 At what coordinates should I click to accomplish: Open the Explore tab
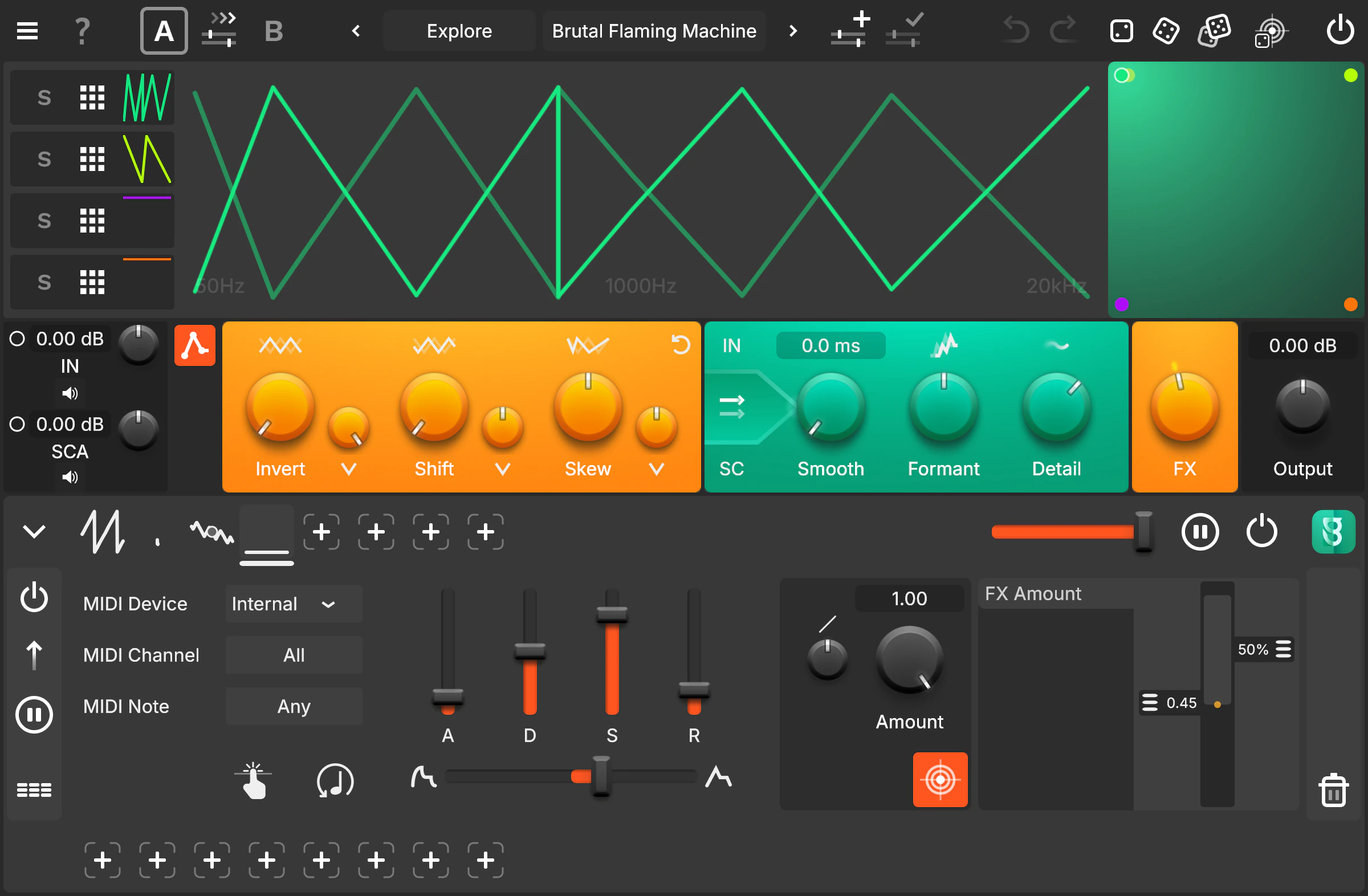[x=459, y=30]
